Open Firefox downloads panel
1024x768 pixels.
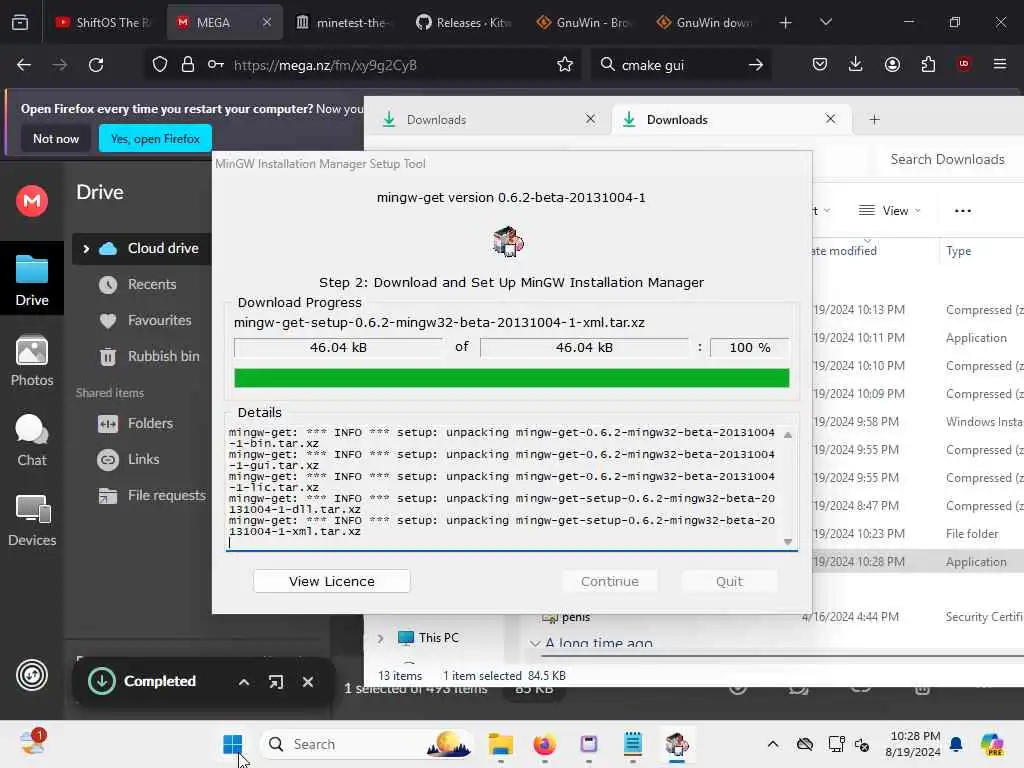coord(856,65)
